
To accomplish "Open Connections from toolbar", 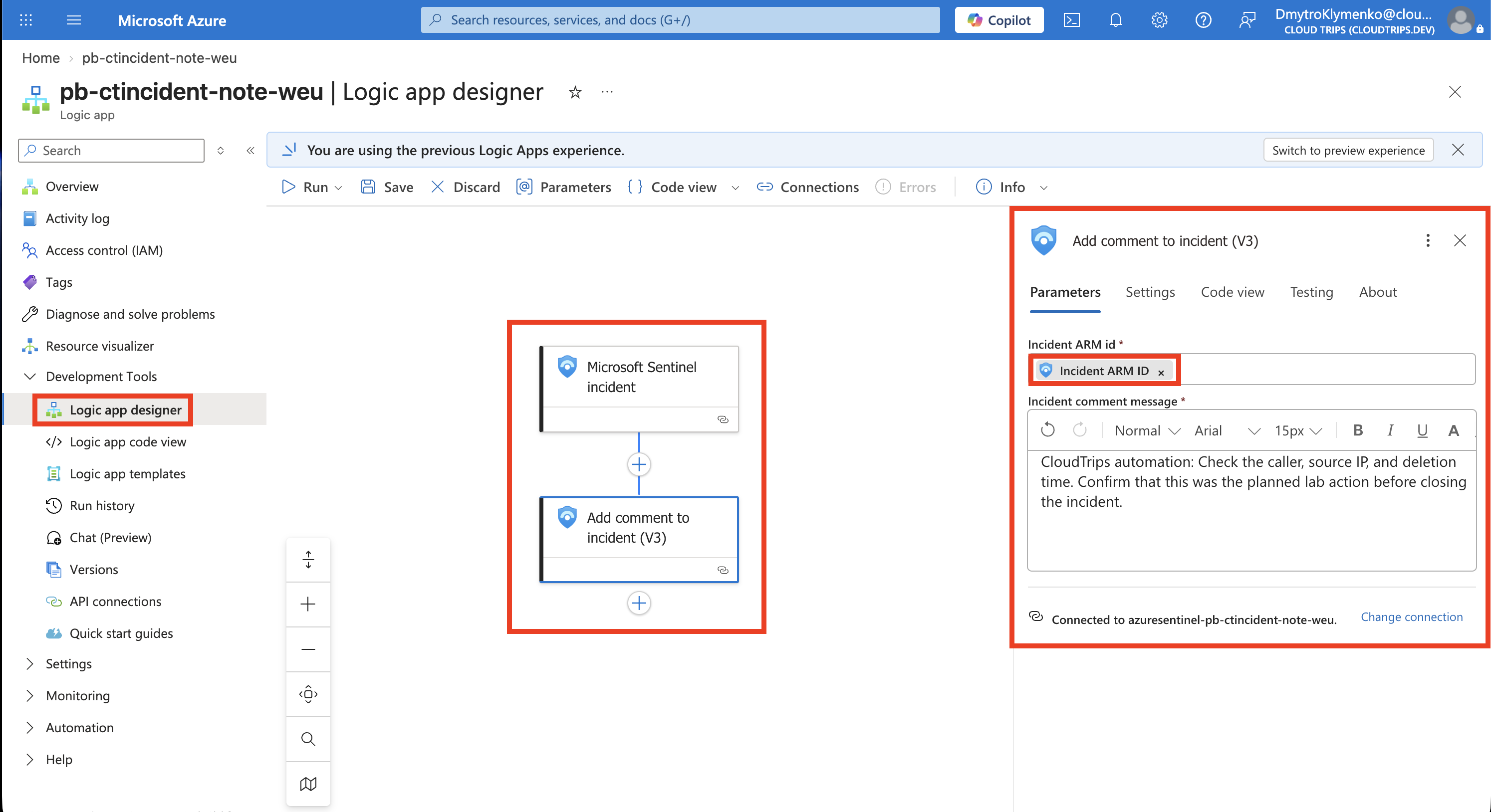I will coord(808,187).
